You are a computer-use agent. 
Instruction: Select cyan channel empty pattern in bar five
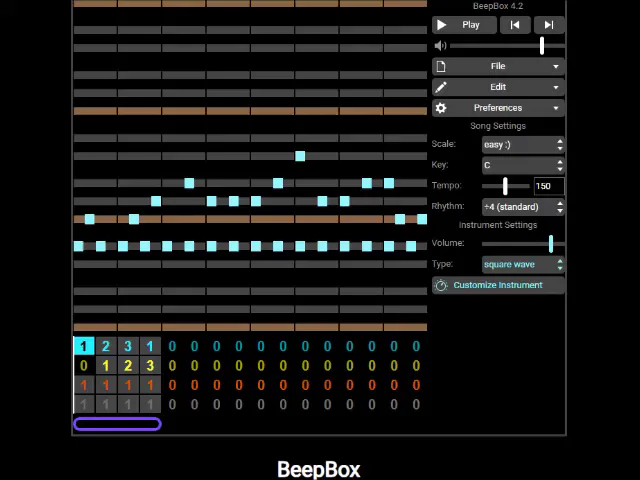tap(172, 346)
